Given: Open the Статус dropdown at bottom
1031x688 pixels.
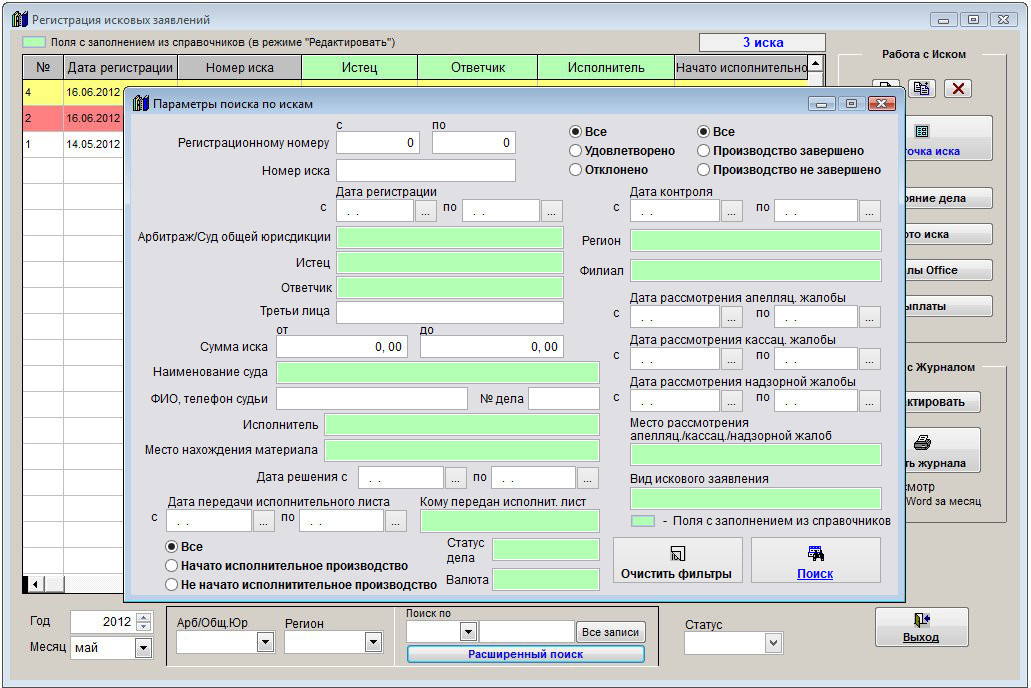Looking at the screenshot, I should click(x=772, y=644).
